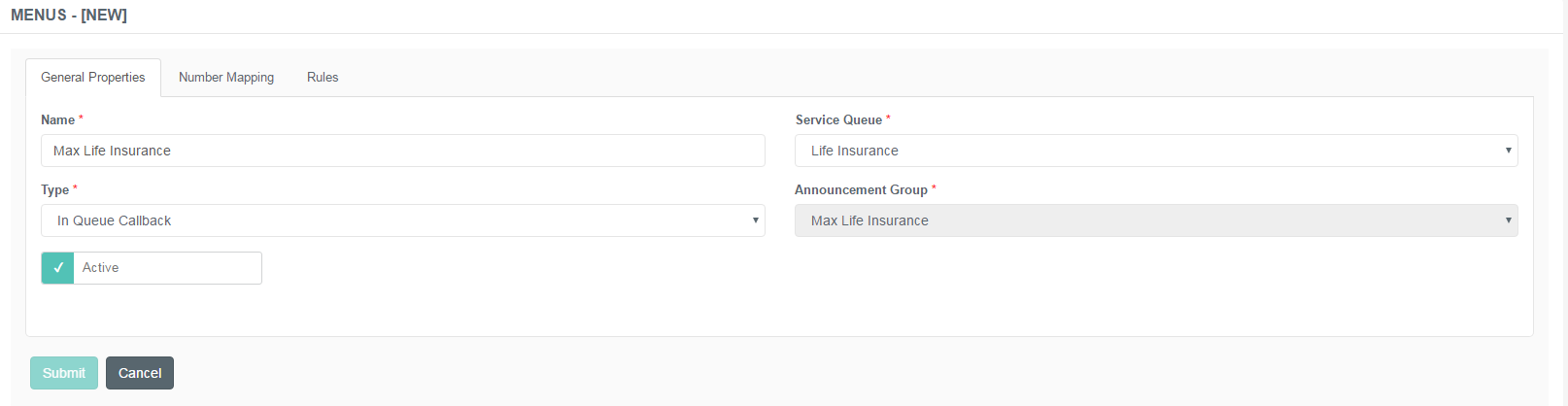Open the disabled Announcement Group dropdown
Viewport: 1568px width, 406px height.
tap(1156, 220)
